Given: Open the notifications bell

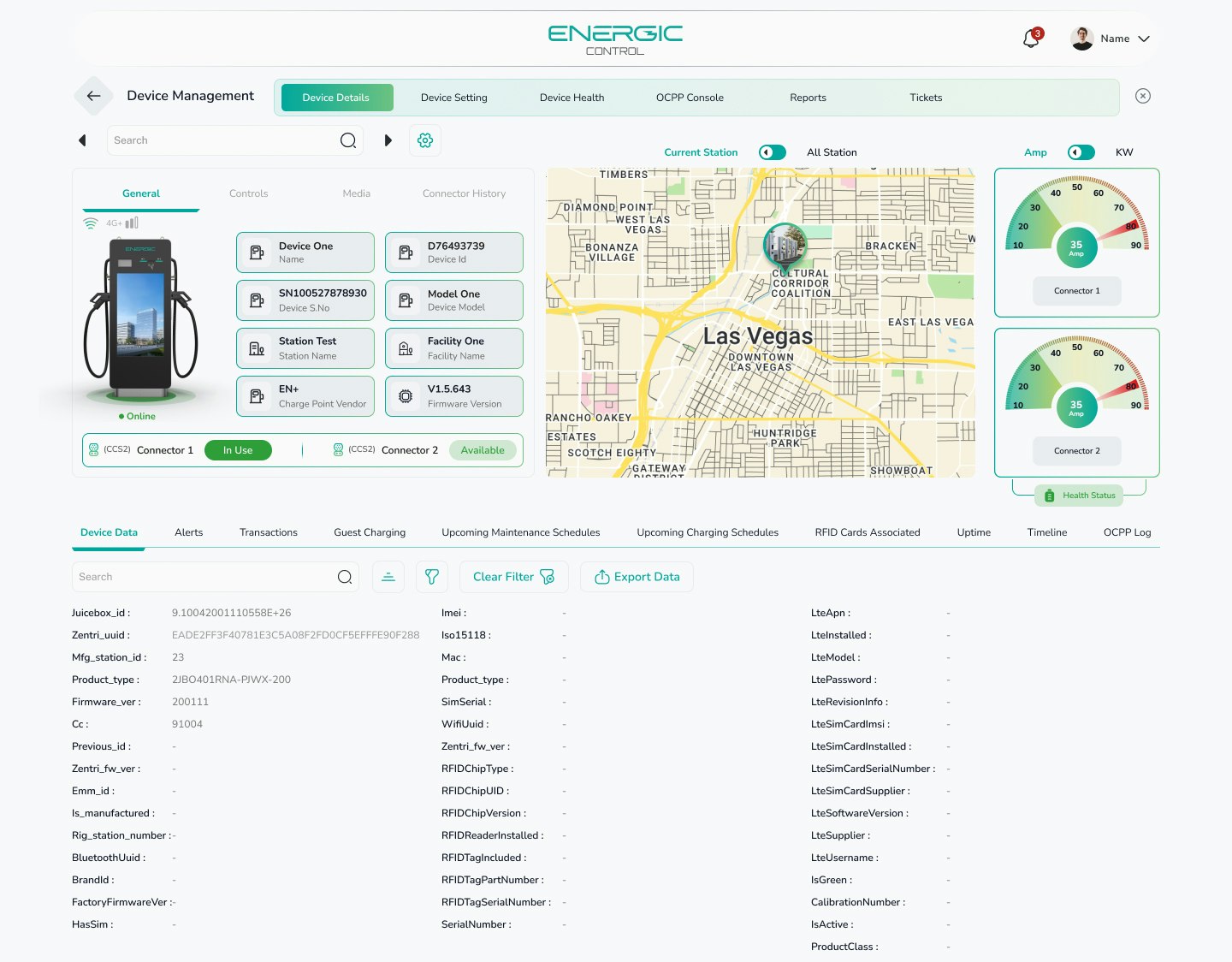Looking at the screenshot, I should pos(1032,39).
